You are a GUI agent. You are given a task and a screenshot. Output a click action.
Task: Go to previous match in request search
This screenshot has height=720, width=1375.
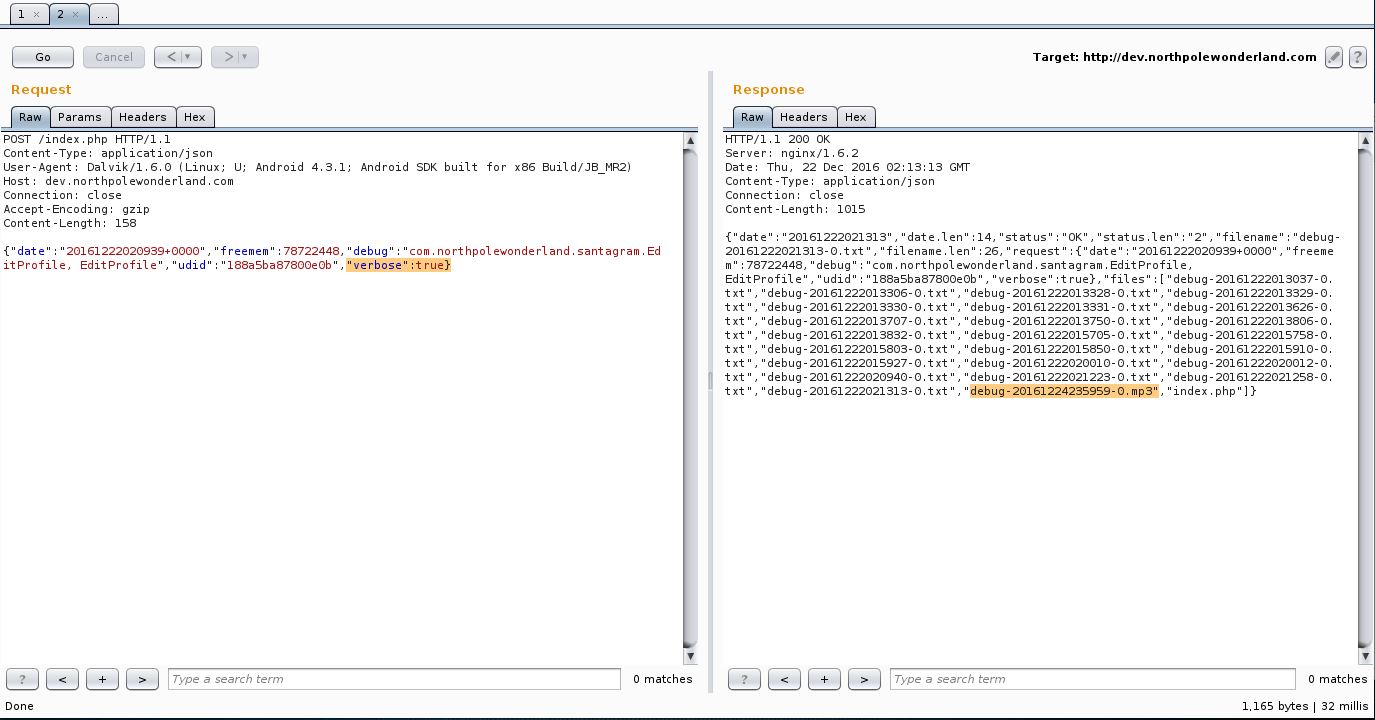click(x=62, y=679)
